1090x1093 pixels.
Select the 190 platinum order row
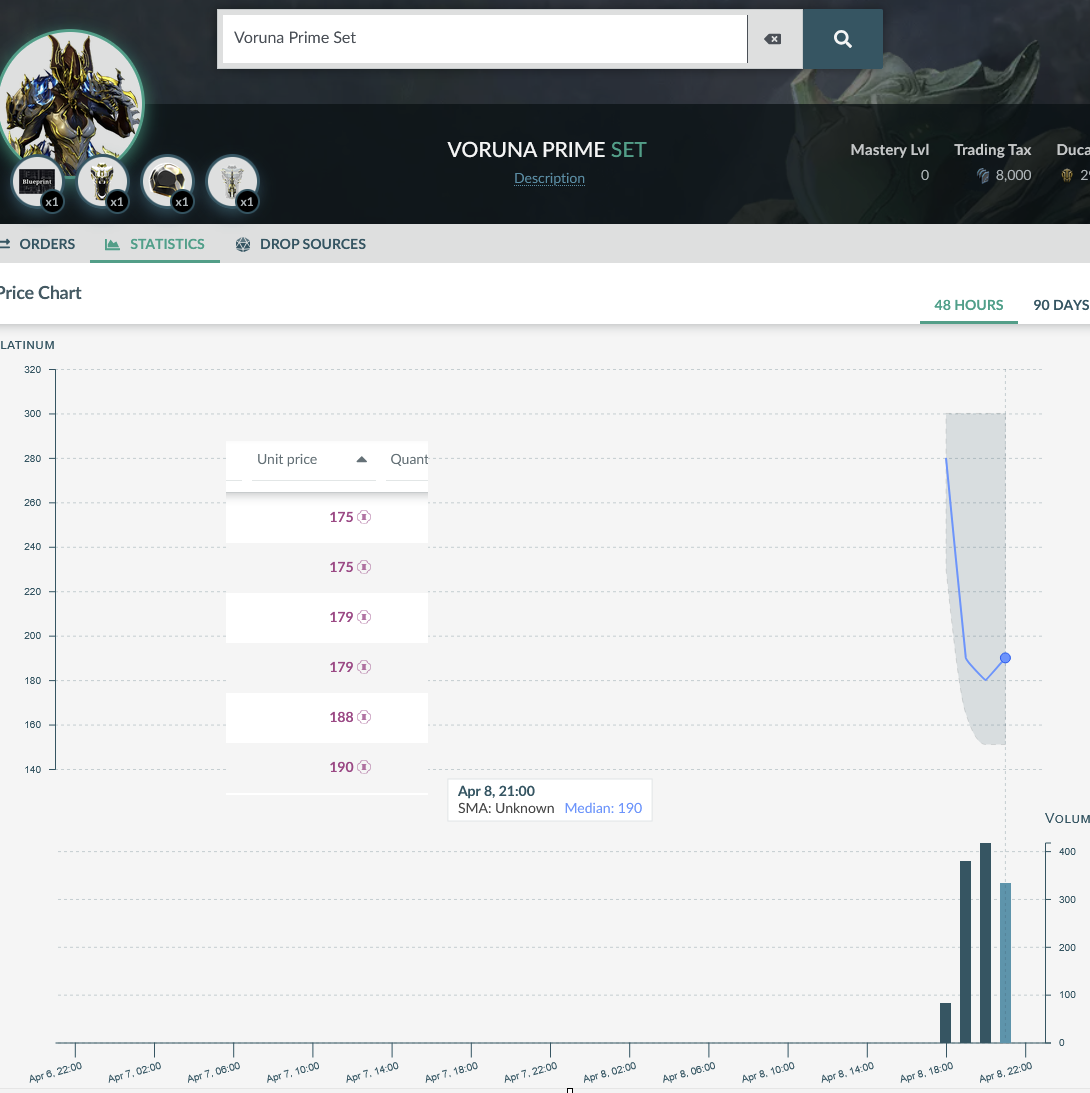[x=327, y=767]
